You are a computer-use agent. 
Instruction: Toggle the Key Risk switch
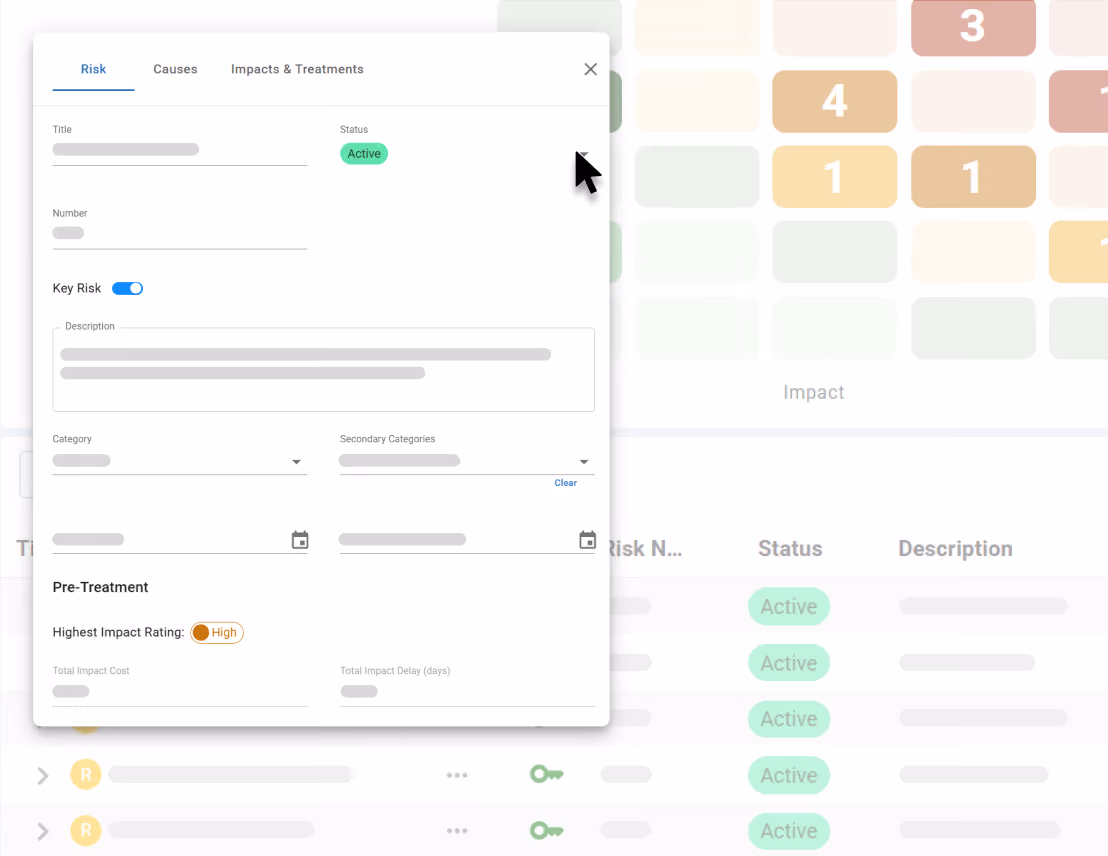coord(127,288)
